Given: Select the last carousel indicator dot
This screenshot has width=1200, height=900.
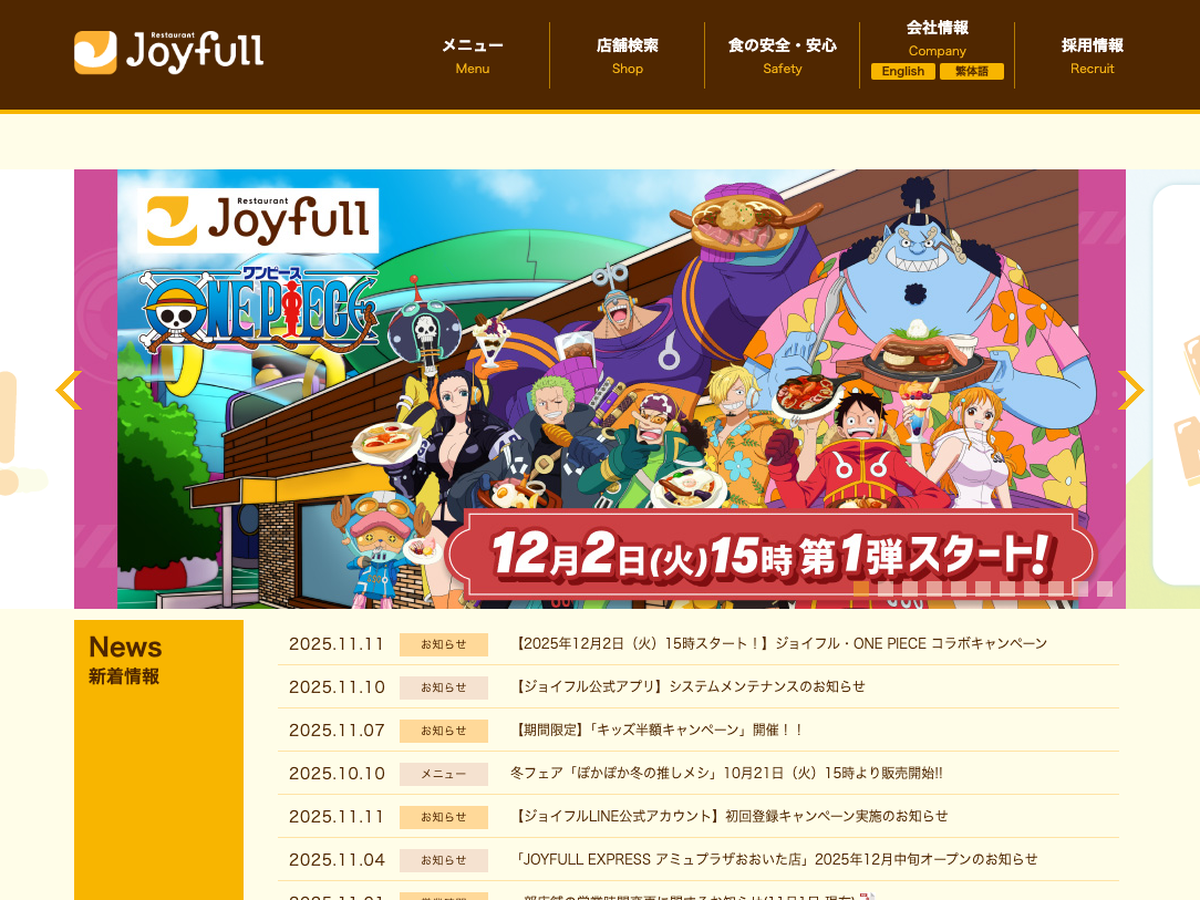Looking at the screenshot, I should (x=1104, y=589).
